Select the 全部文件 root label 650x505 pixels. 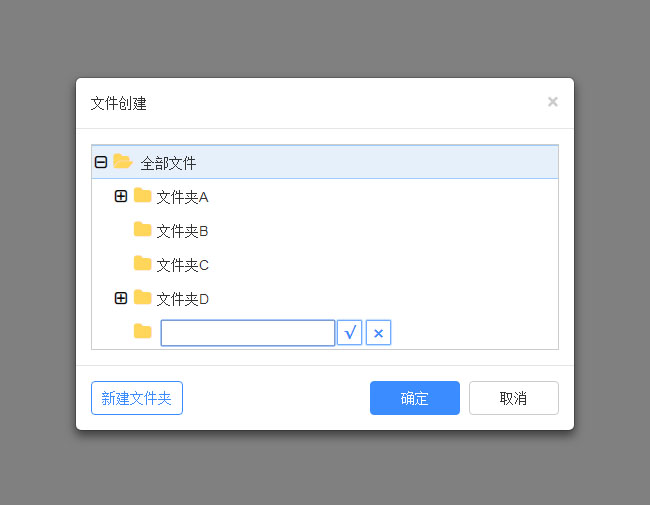[x=168, y=163]
